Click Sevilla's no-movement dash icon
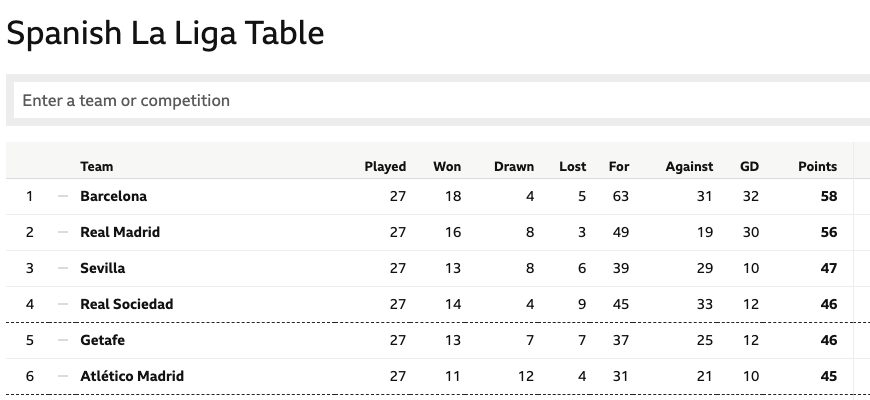 (x=63, y=269)
